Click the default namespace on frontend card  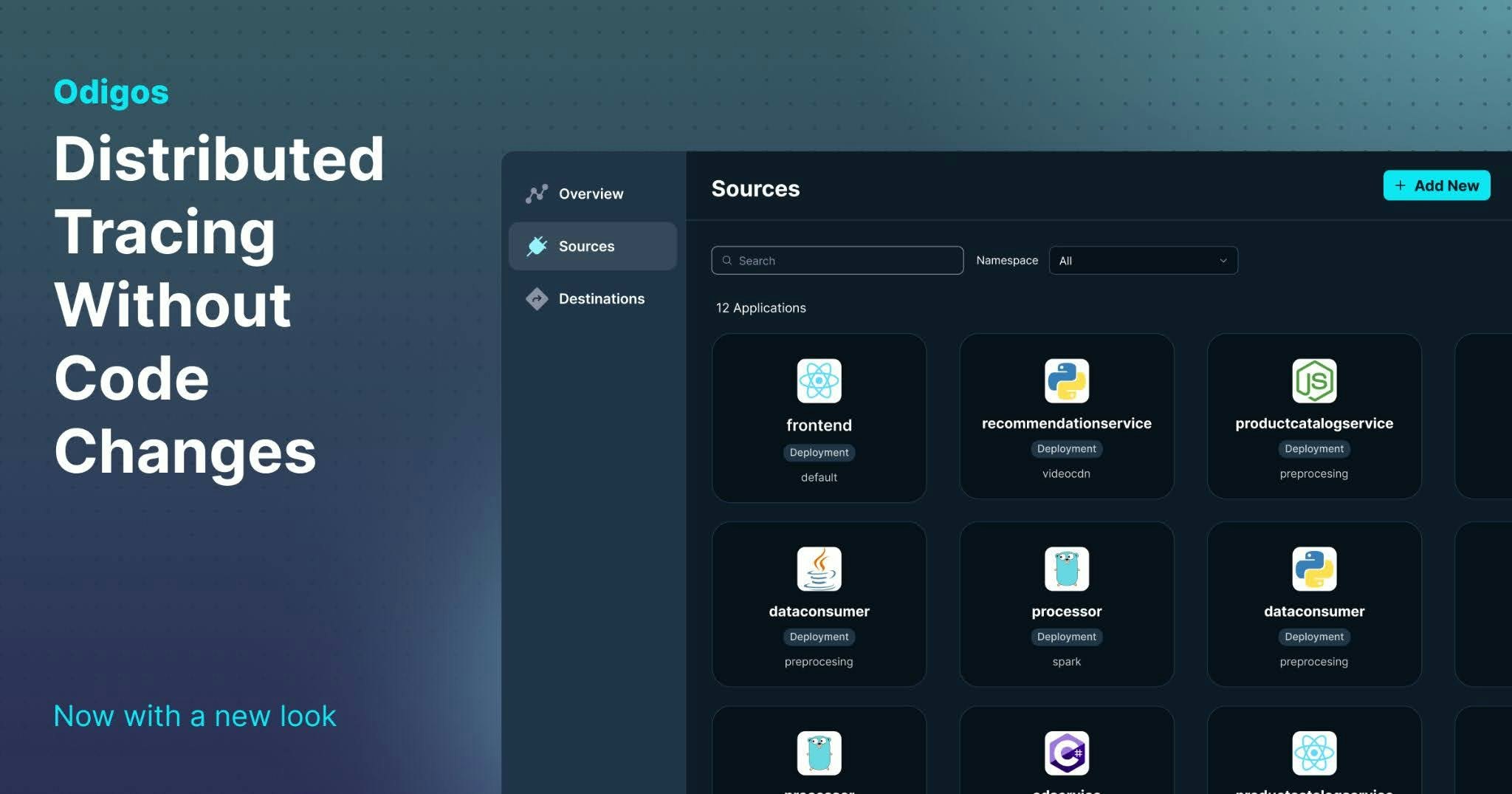(819, 478)
